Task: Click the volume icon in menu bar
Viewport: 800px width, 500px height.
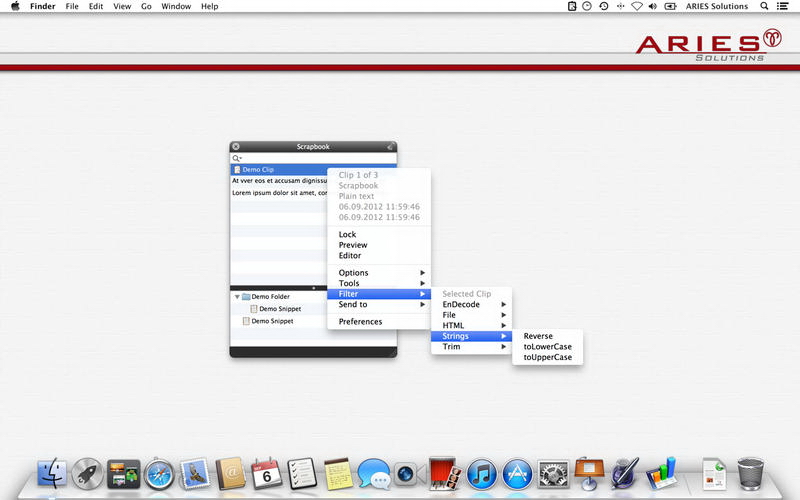Action: click(x=652, y=6)
